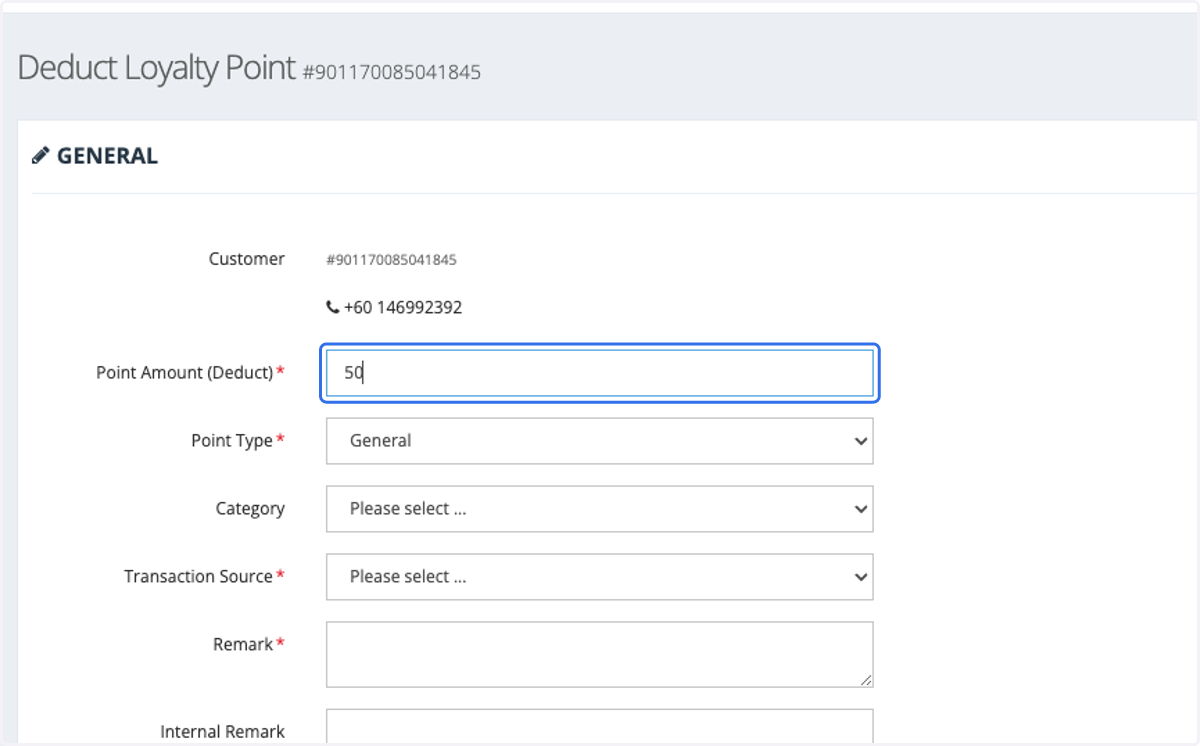Click the ID number in the page header
The height and width of the screenshot is (746, 1200).
[x=392, y=72]
